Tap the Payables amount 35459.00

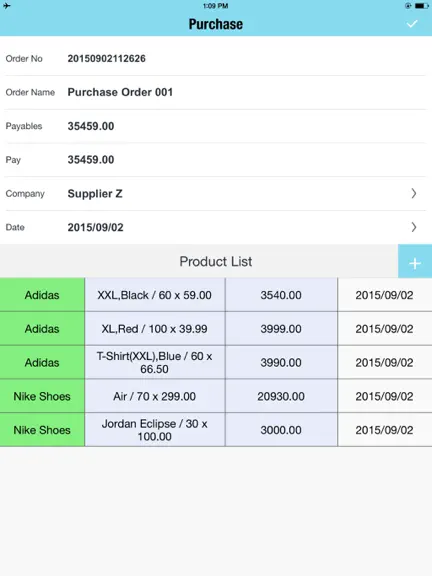click(x=91, y=126)
